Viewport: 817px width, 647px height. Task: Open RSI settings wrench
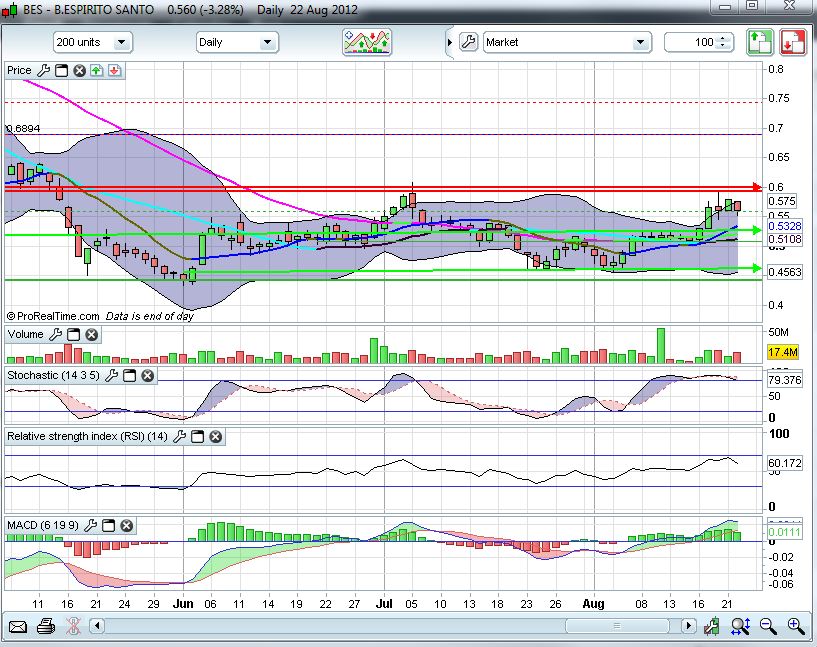click(179, 437)
